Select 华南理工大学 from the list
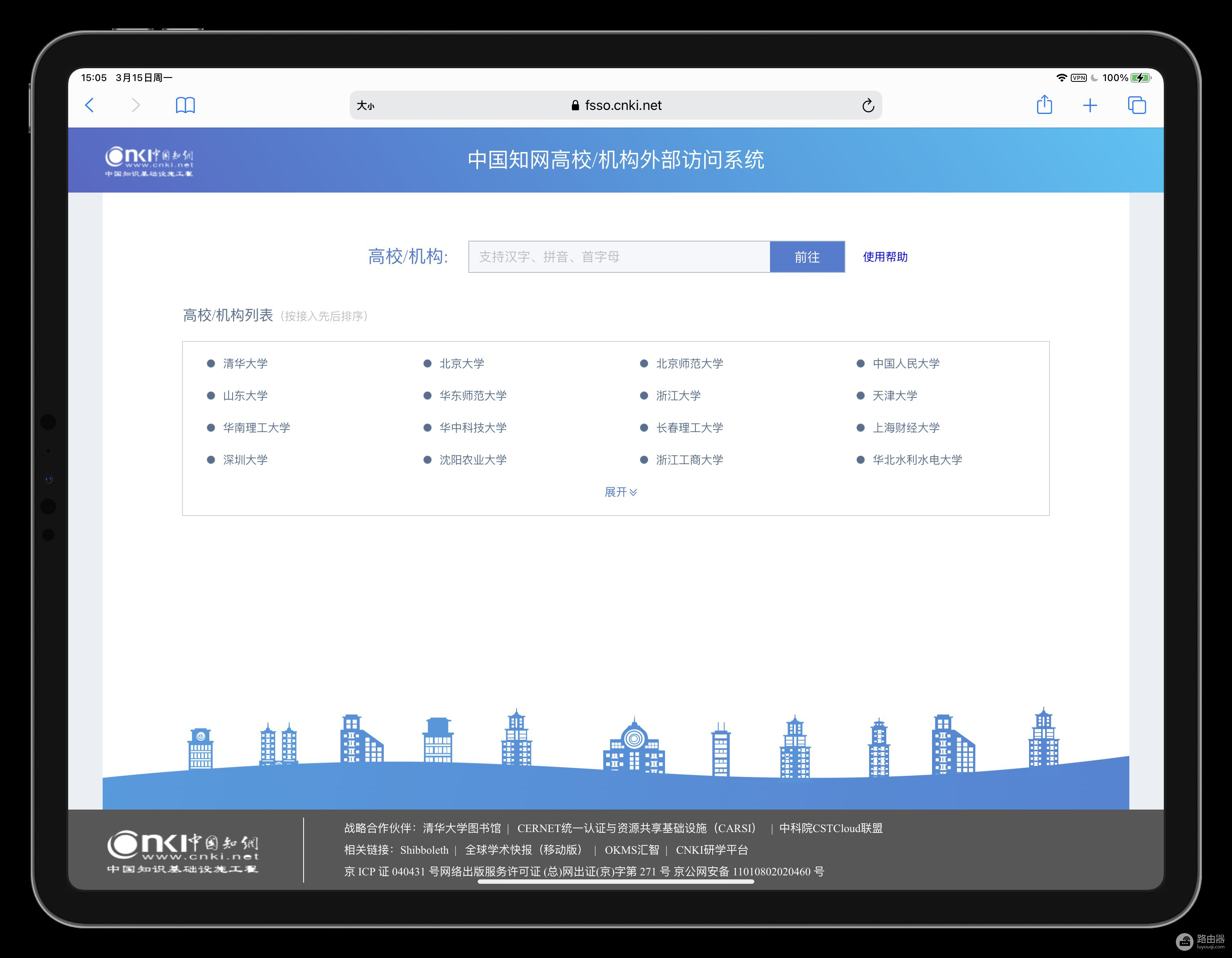The width and height of the screenshot is (1232, 958). pos(257,428)
